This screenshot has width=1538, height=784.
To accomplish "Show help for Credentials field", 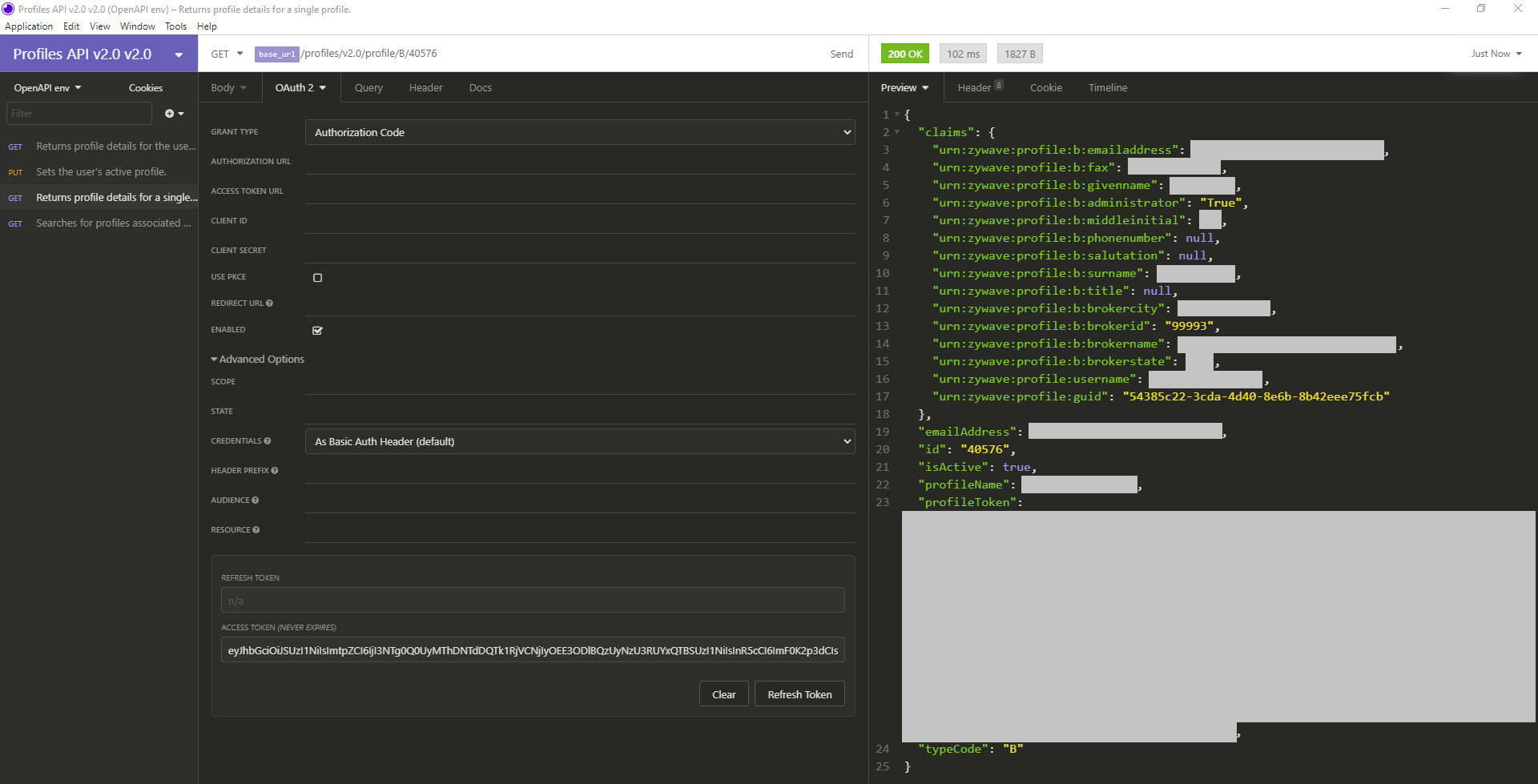I will 268,441.
